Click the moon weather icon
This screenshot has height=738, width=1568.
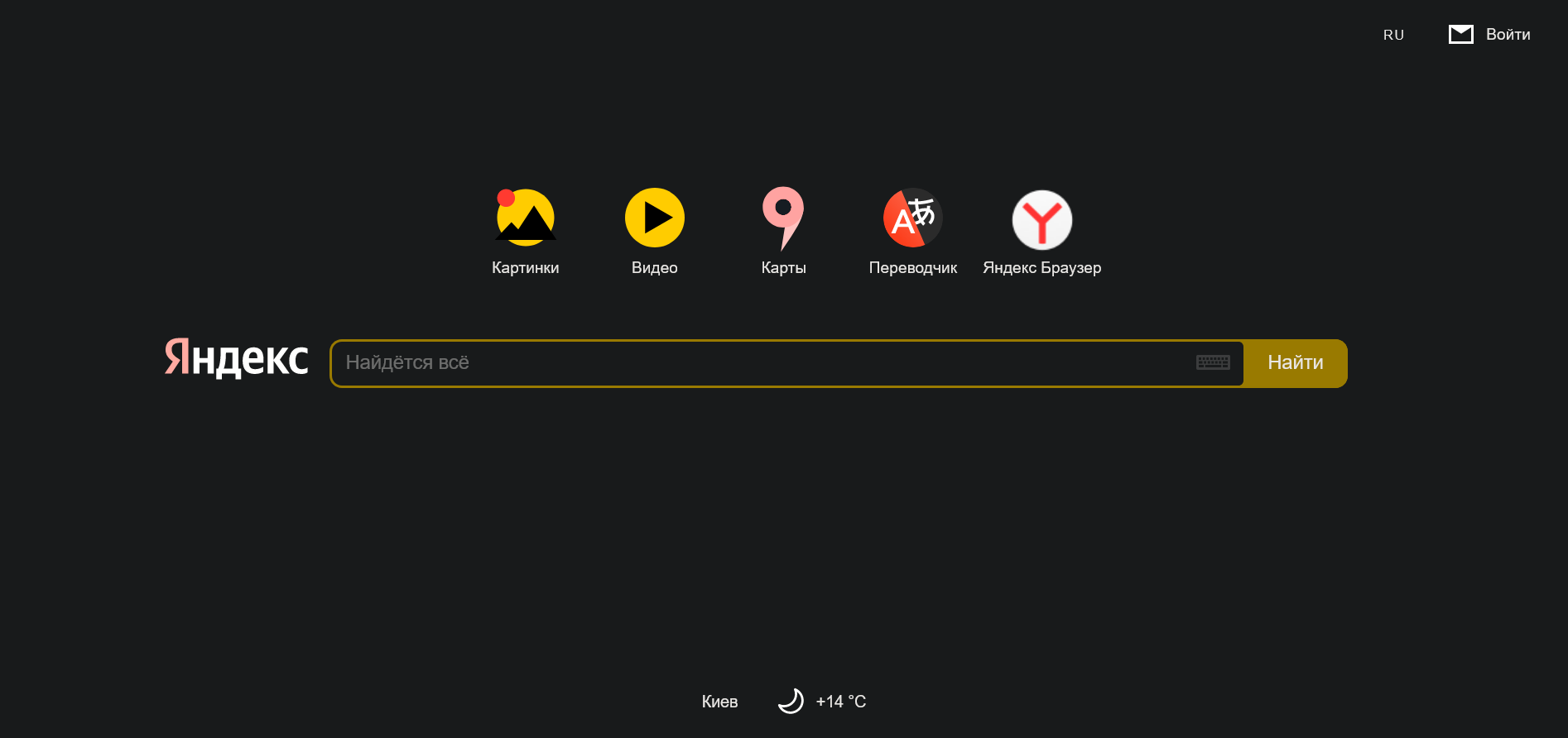[791, 701]
